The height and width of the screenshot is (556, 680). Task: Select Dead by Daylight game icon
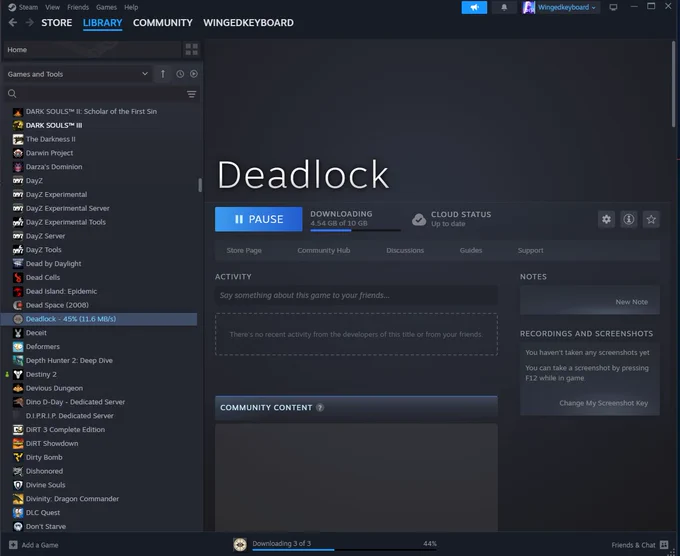pos(18,264)
